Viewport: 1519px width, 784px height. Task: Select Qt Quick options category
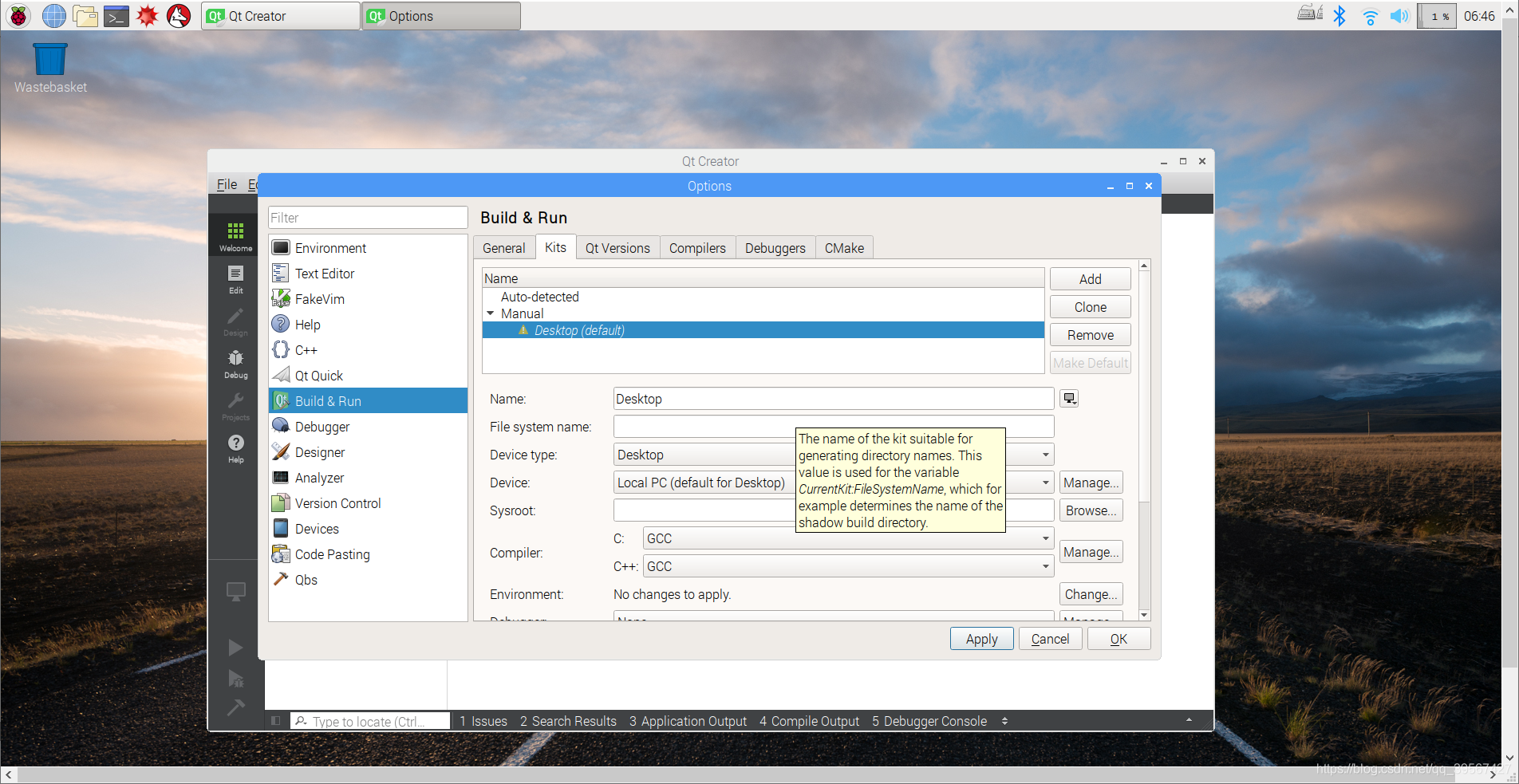click(368, 376)
